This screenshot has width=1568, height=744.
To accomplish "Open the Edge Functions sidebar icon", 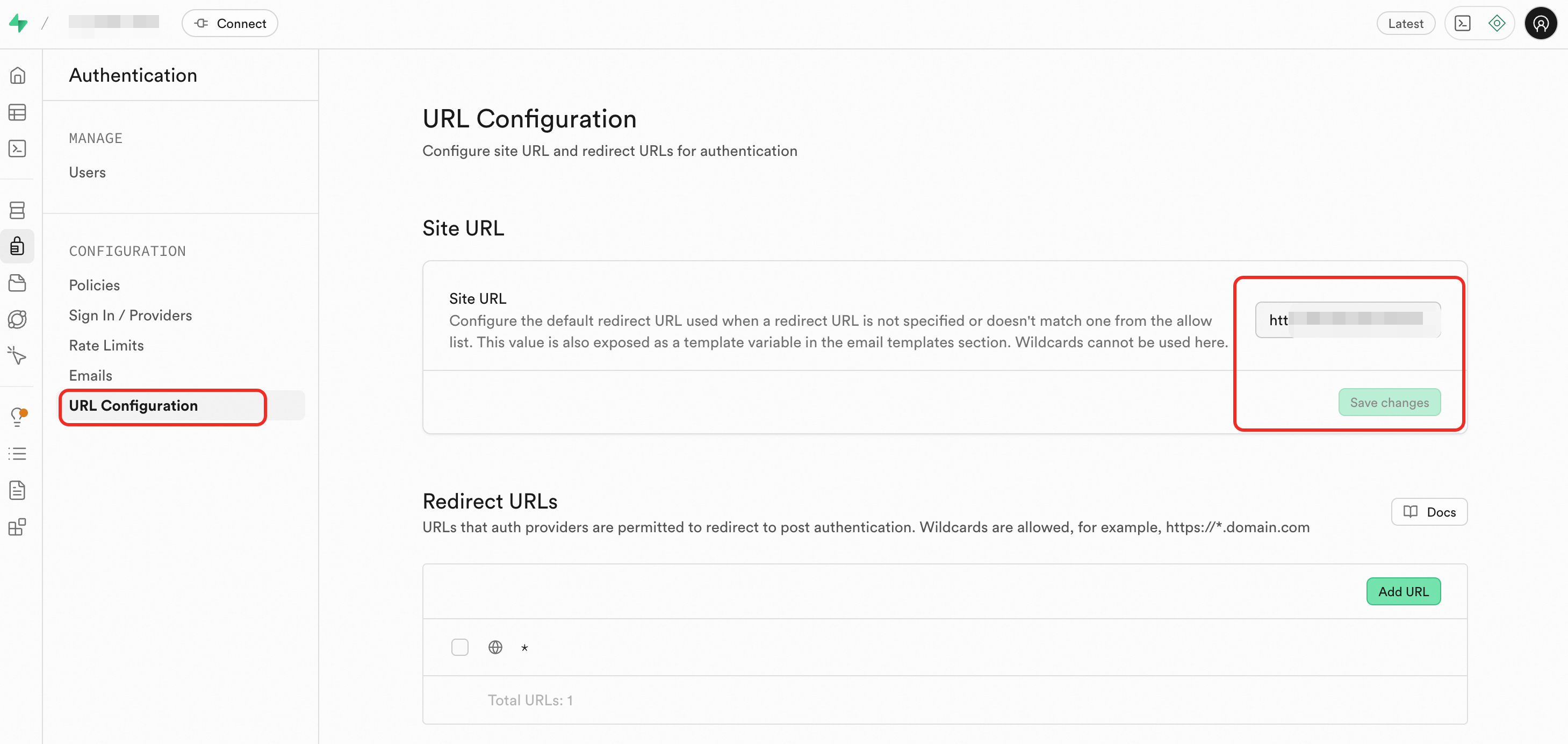I will (x=17, y=356).
